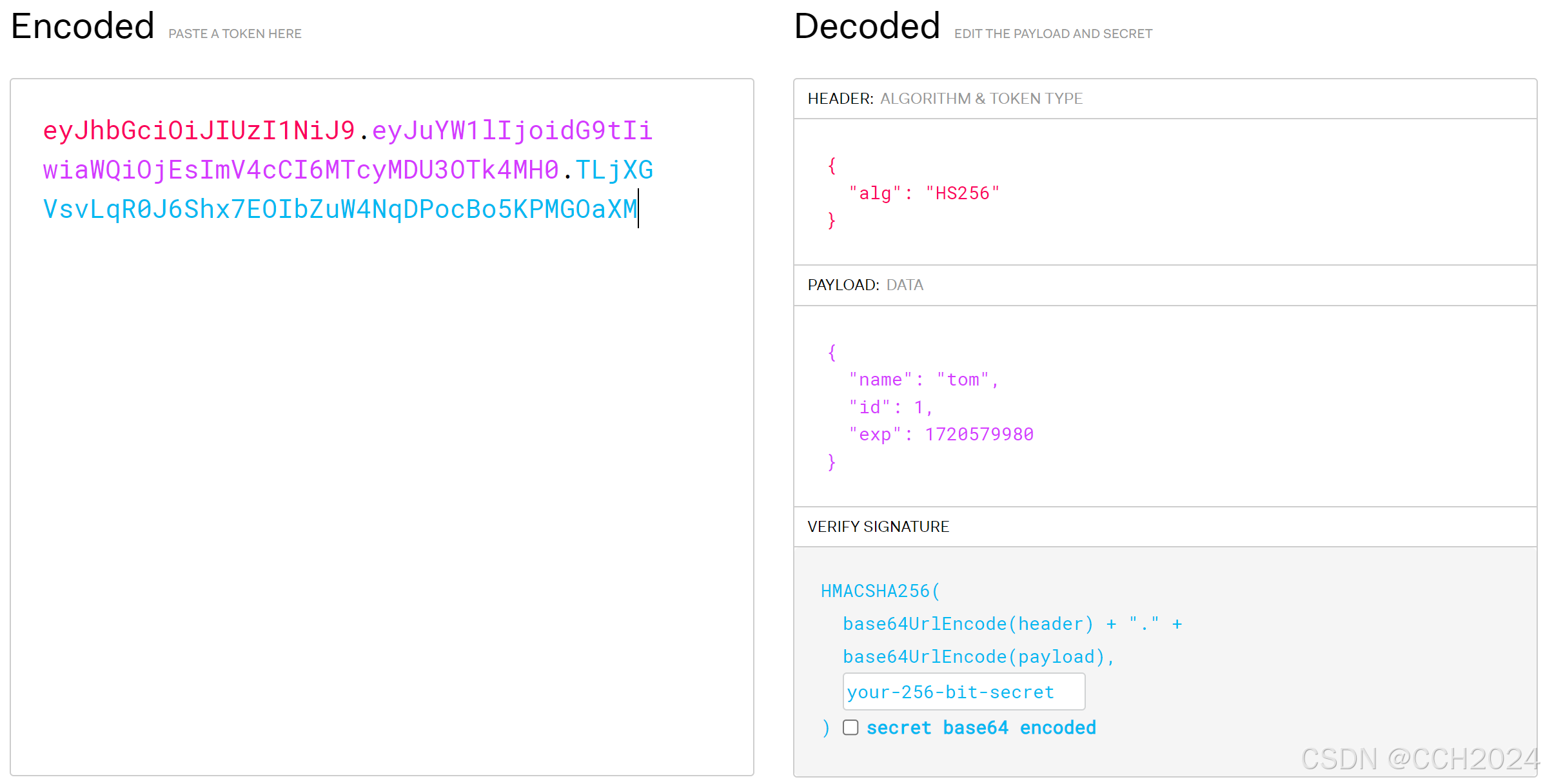Click the HMACSHA256( text in the signature panel

(880, 591)
